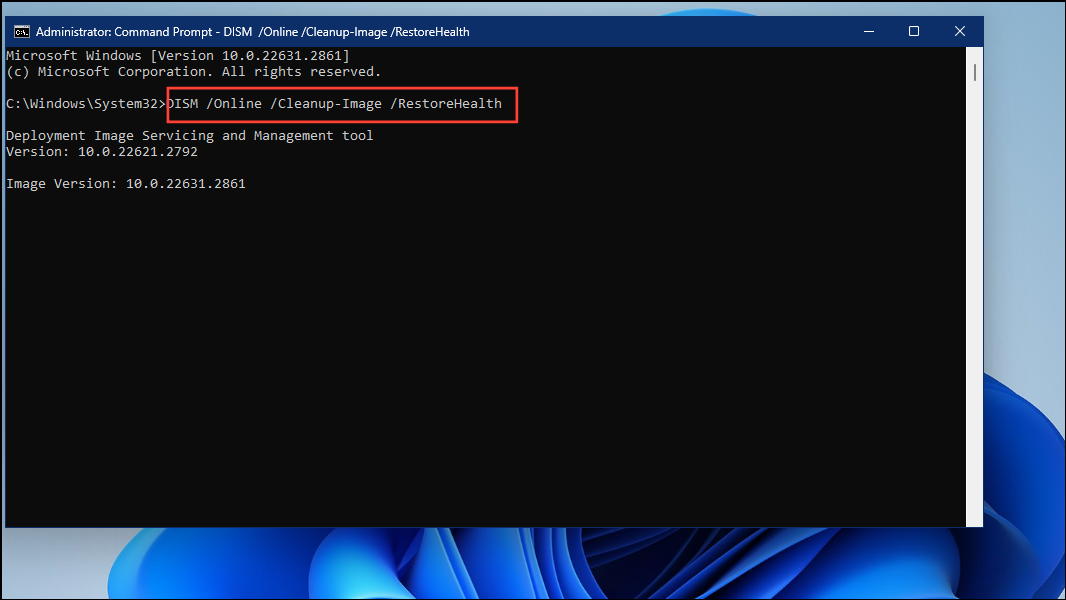Close the Command Prompt window
The image size is (1066, 600).
point(959,31)
